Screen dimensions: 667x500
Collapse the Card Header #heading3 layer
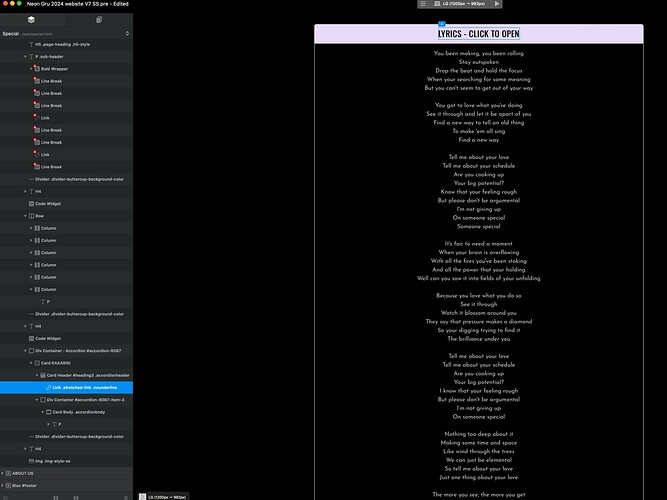(x=37, y=375)
